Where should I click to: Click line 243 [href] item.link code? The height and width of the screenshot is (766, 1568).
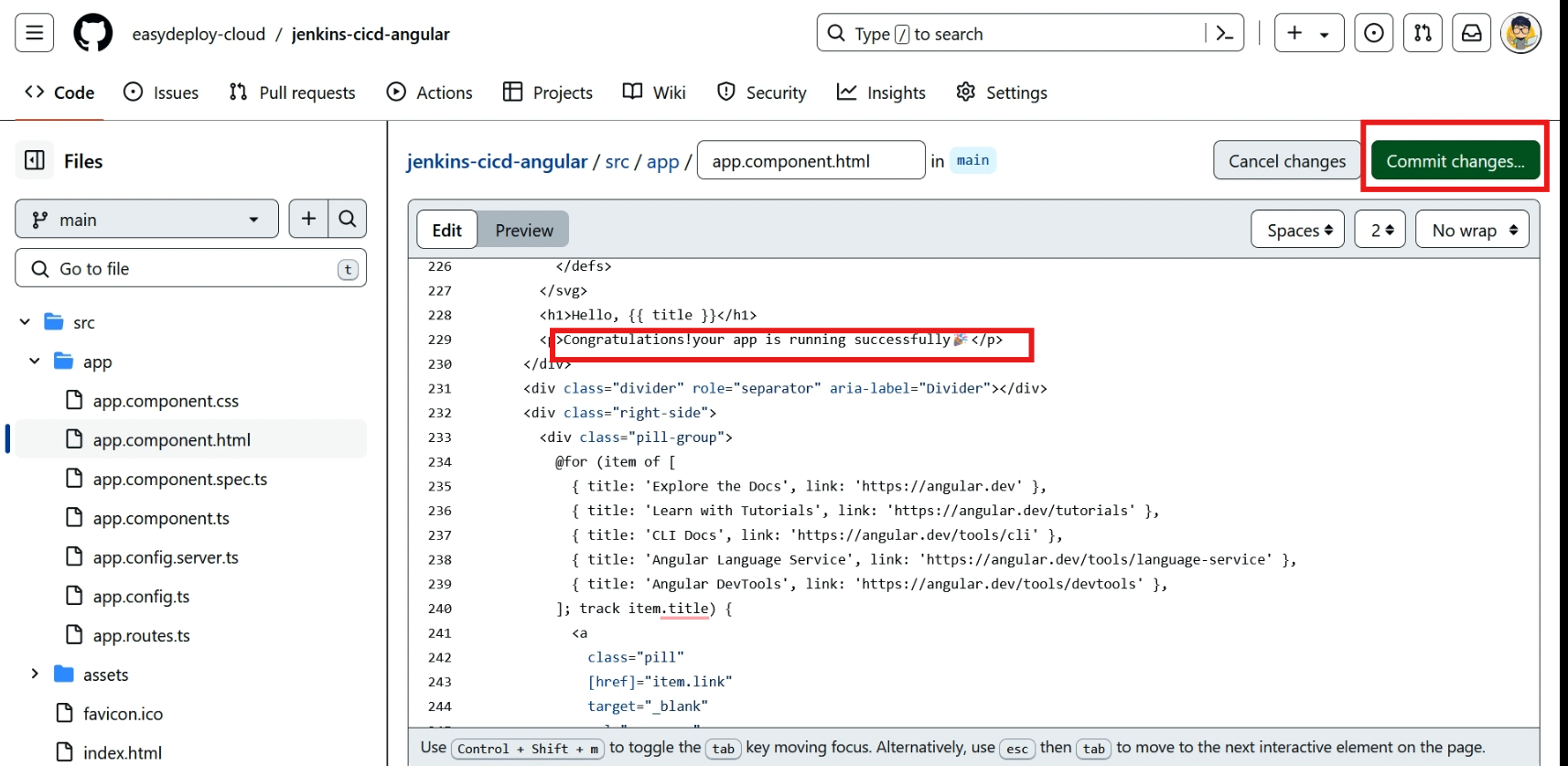660,682
